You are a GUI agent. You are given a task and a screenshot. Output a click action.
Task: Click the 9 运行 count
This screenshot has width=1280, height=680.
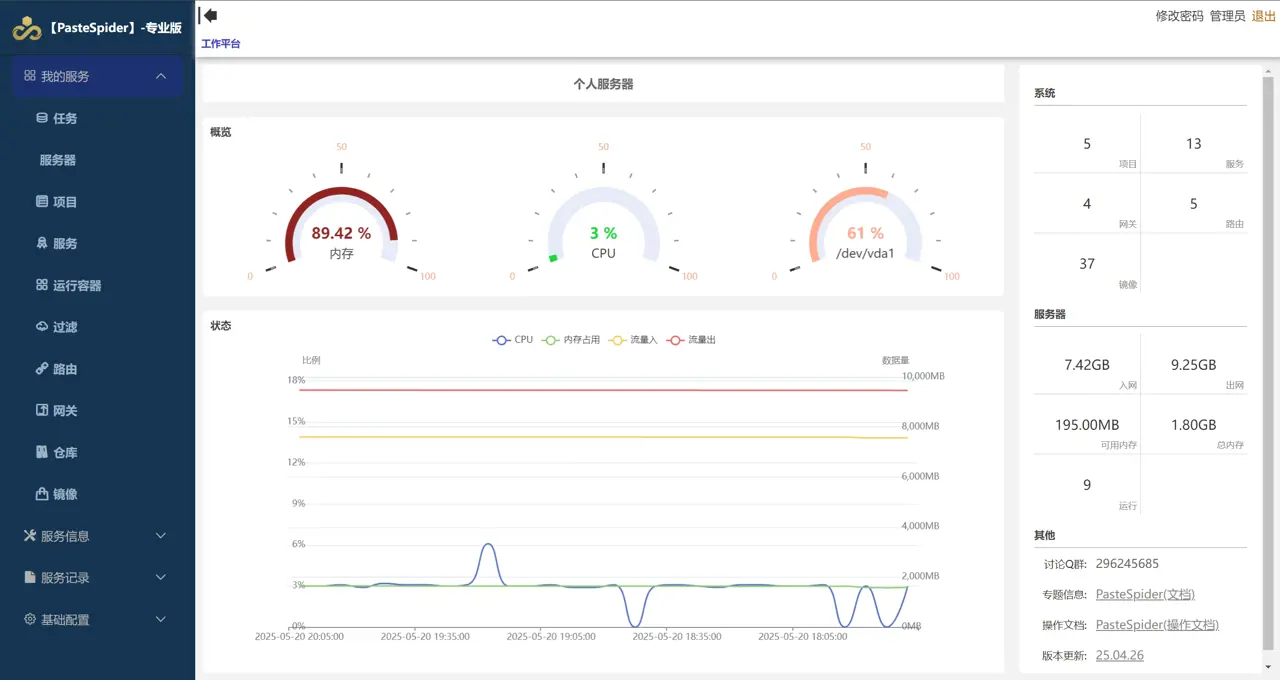coord(1087,485)
